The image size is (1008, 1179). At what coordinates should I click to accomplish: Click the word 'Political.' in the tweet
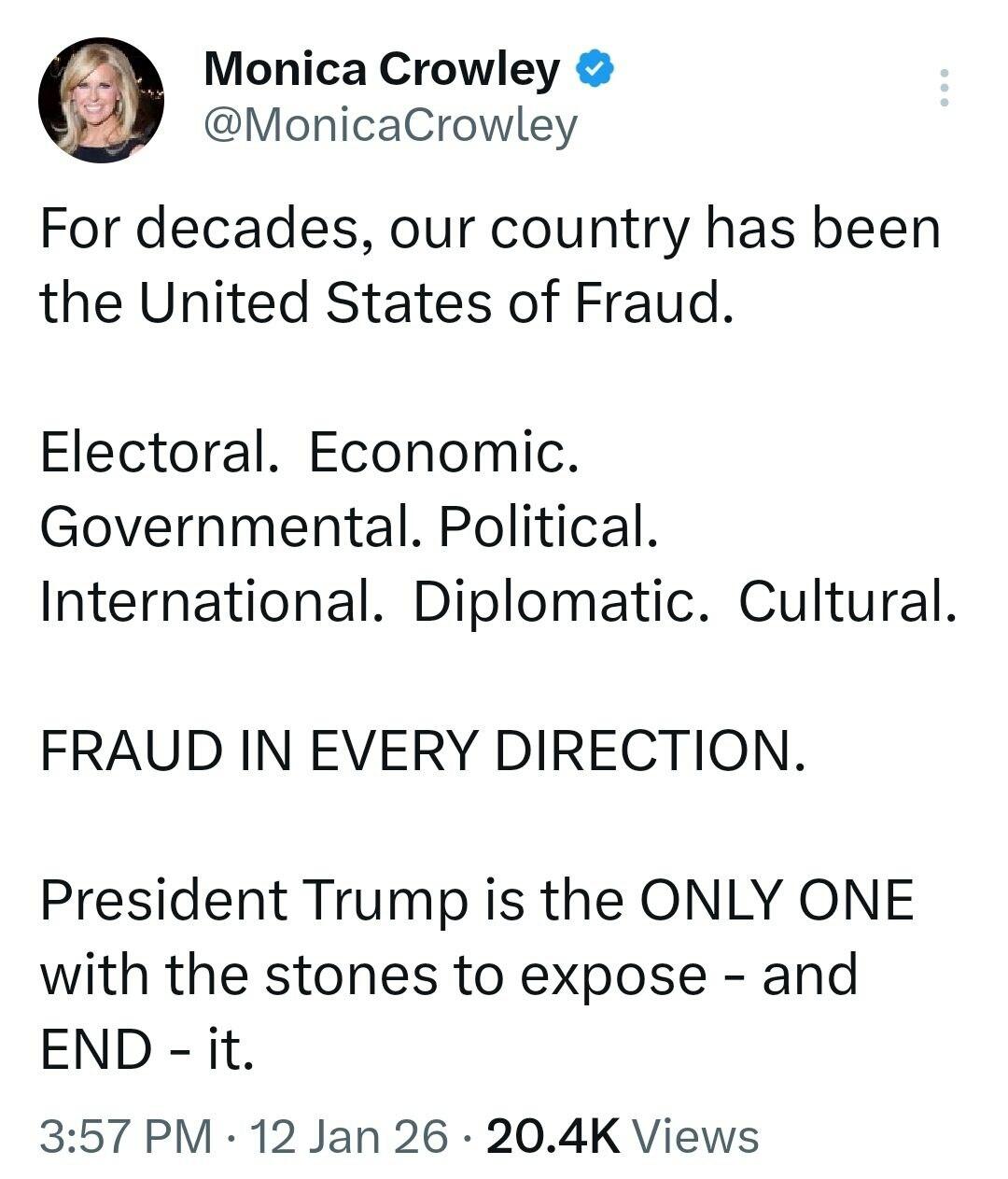pyautogui.click(x=548, y=526)
